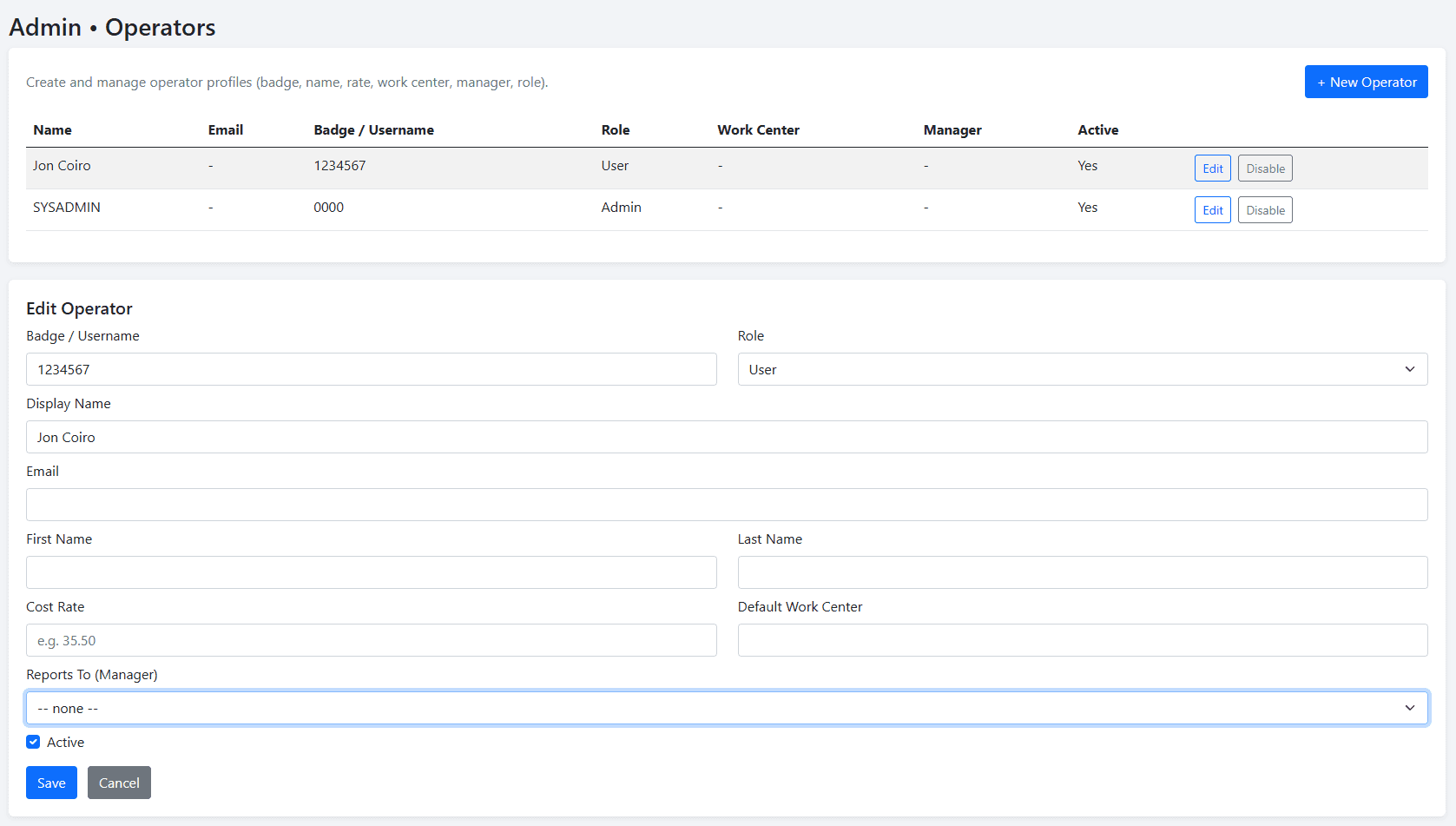Image resolution: width=1456 pixels, height=826 pixels.
Task: Expand the Reports To (Manager) dropdown
Action: pyautogui.click(x=726, y=708)
